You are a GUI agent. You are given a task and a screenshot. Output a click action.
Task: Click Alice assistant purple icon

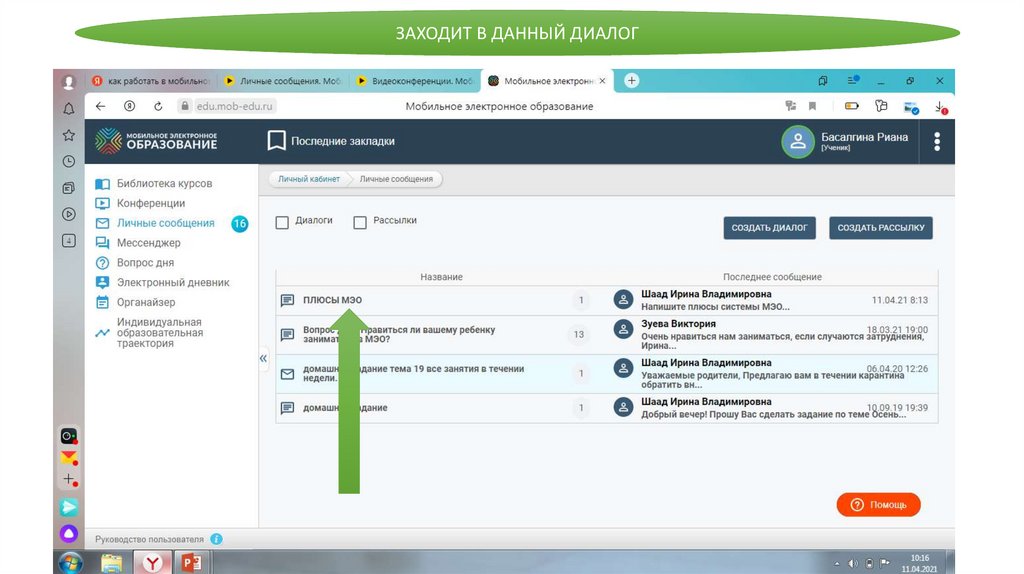tap(69, 534)
